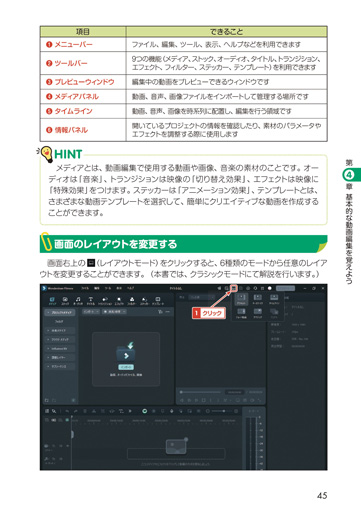Choose the first layout mode thumbnail in popup

pyautogui.click(x=241, y=299)
